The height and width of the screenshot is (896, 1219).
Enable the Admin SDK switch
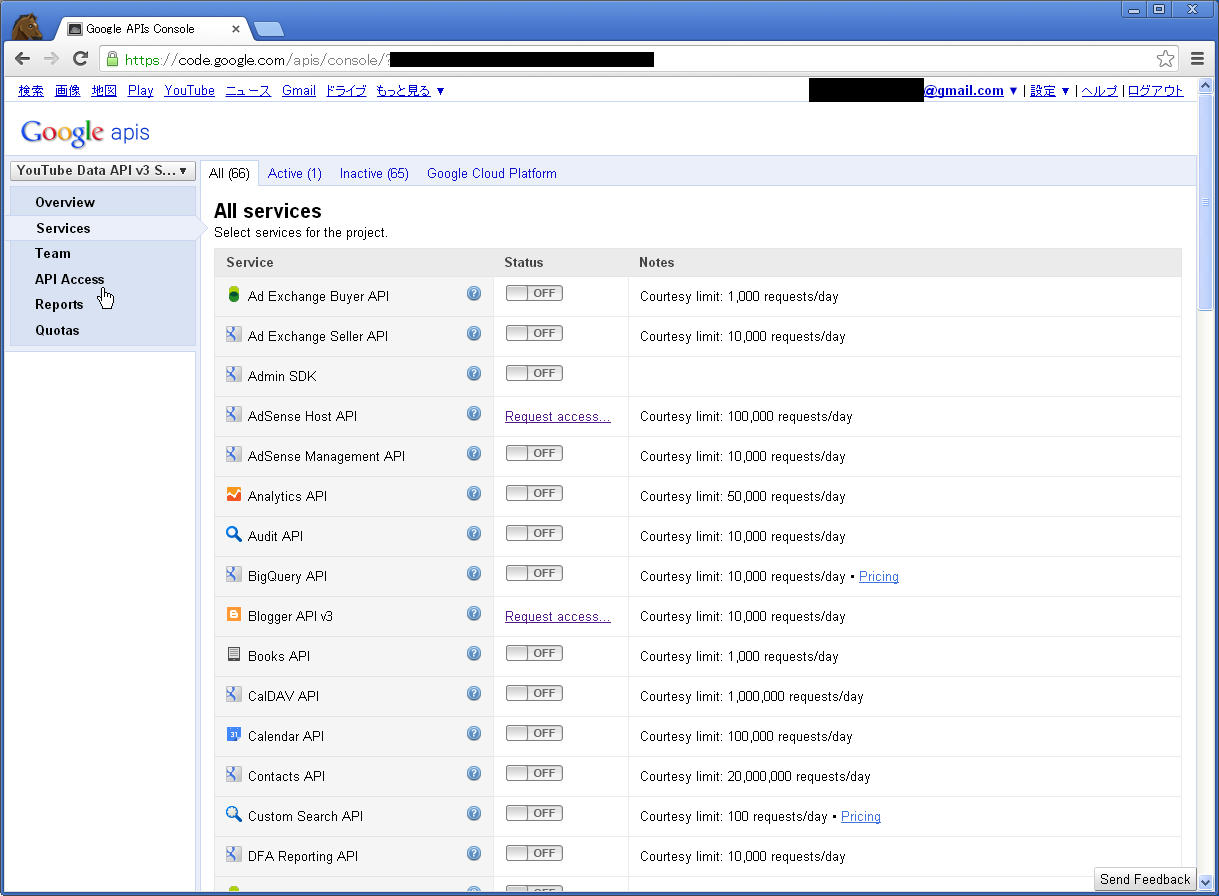tap(534, 373)
